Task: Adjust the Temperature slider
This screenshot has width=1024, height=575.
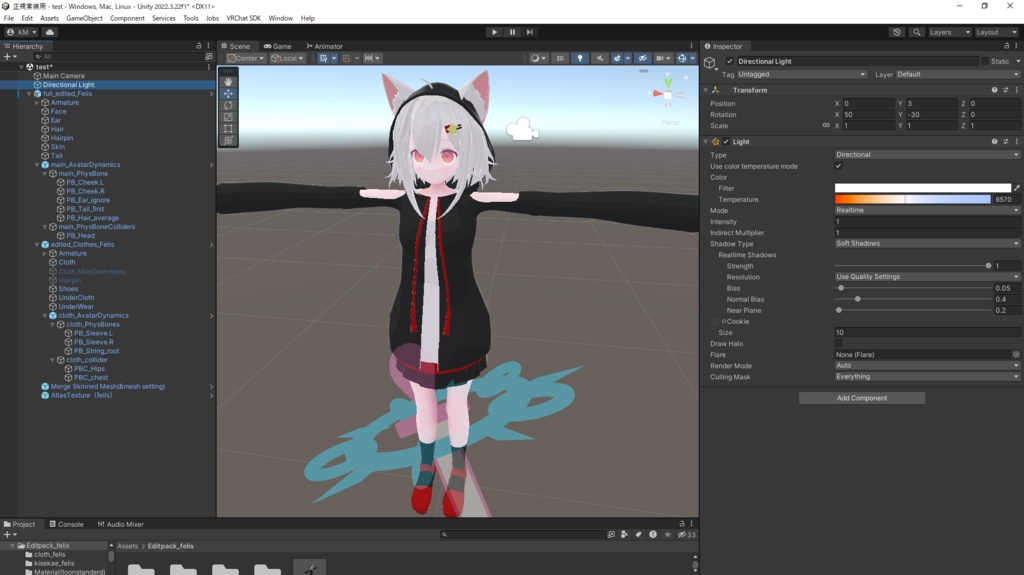Action: [x=912, y=199]
